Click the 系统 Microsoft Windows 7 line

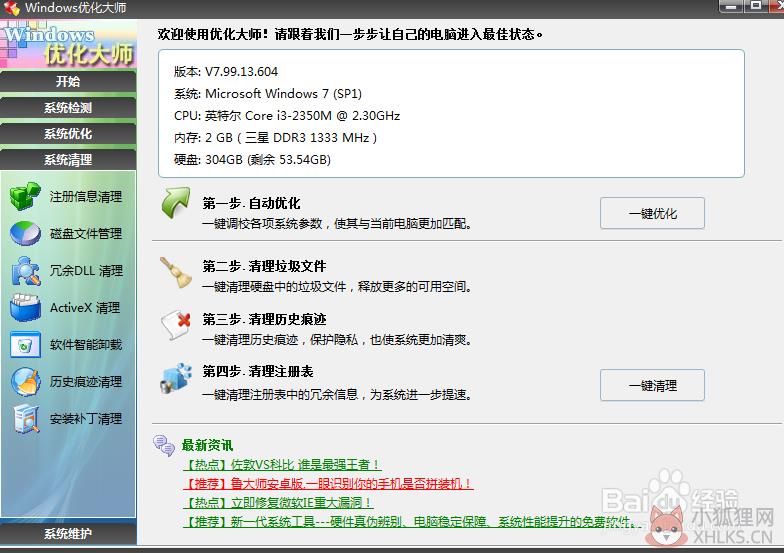(268, 94)
